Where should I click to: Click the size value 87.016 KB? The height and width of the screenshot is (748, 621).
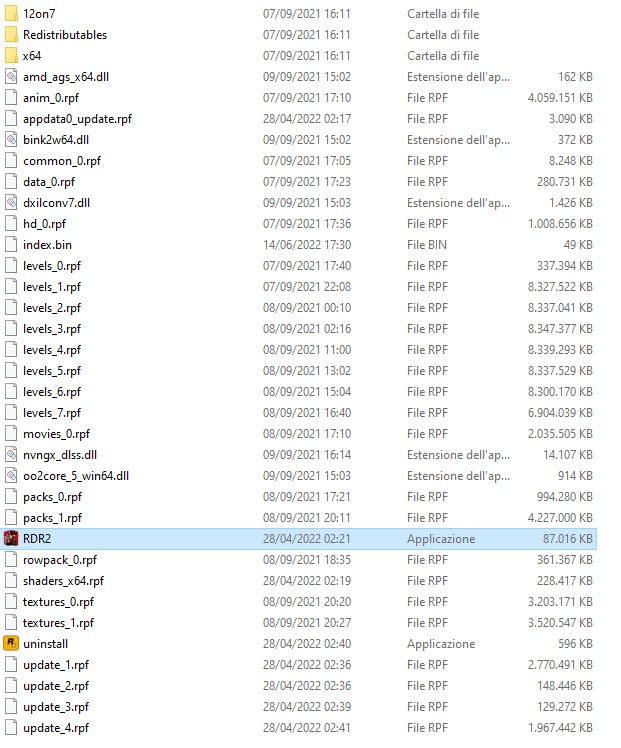tap(568, 538)
